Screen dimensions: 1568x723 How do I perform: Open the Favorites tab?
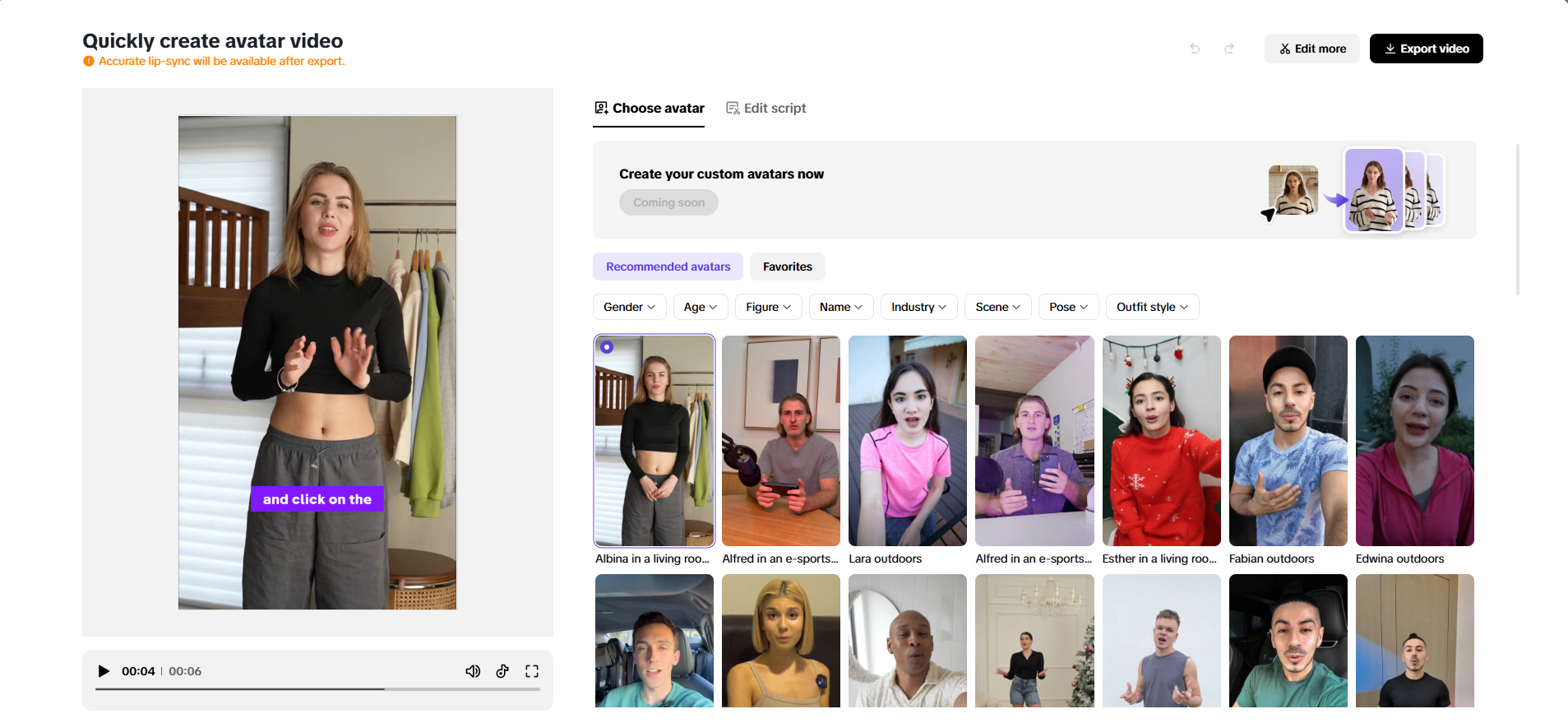coord(787,266)
